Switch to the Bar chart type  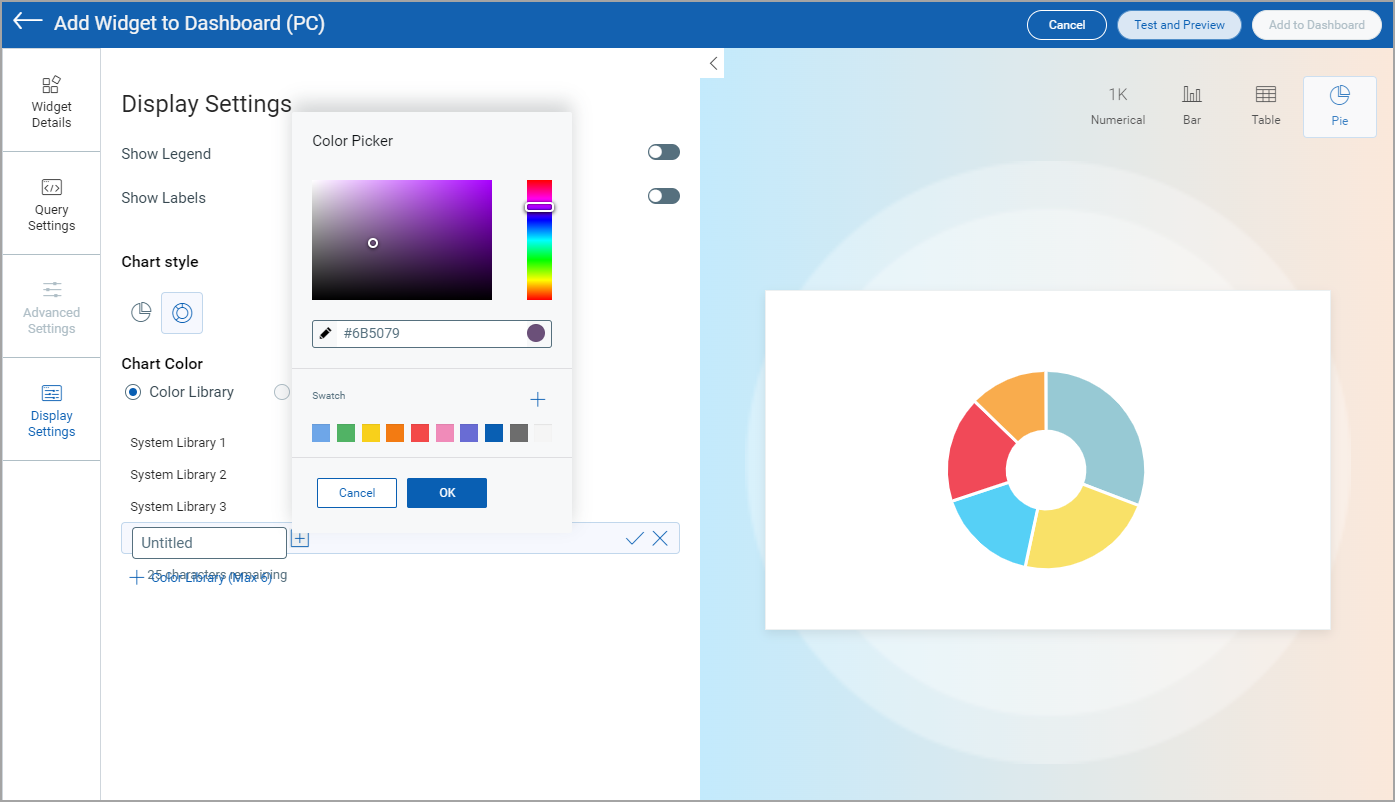tap(1191, 104)
